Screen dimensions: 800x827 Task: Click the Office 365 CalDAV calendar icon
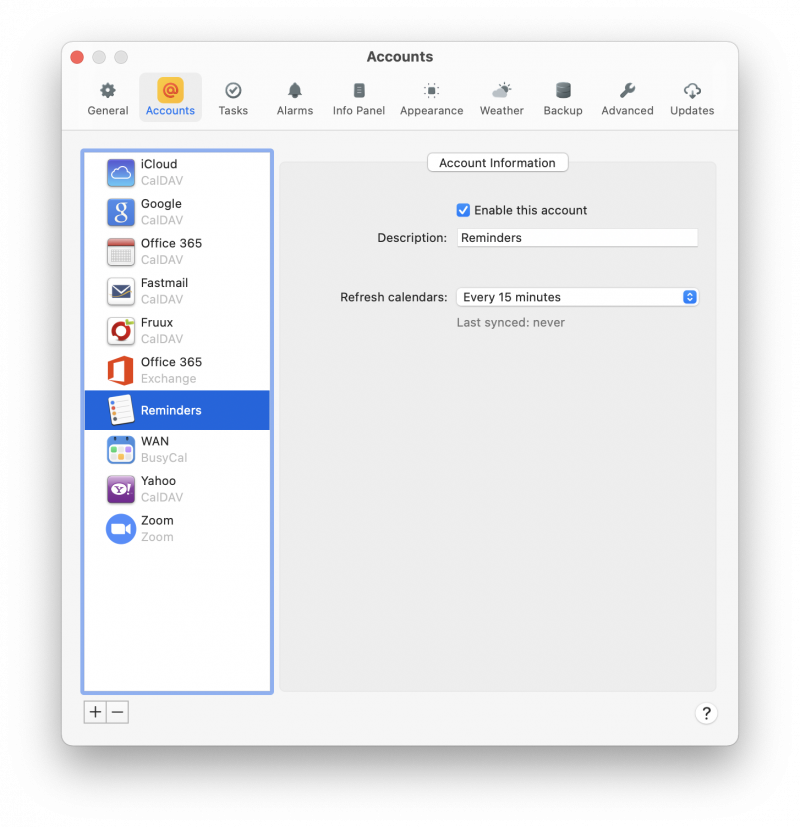point(121,252)
